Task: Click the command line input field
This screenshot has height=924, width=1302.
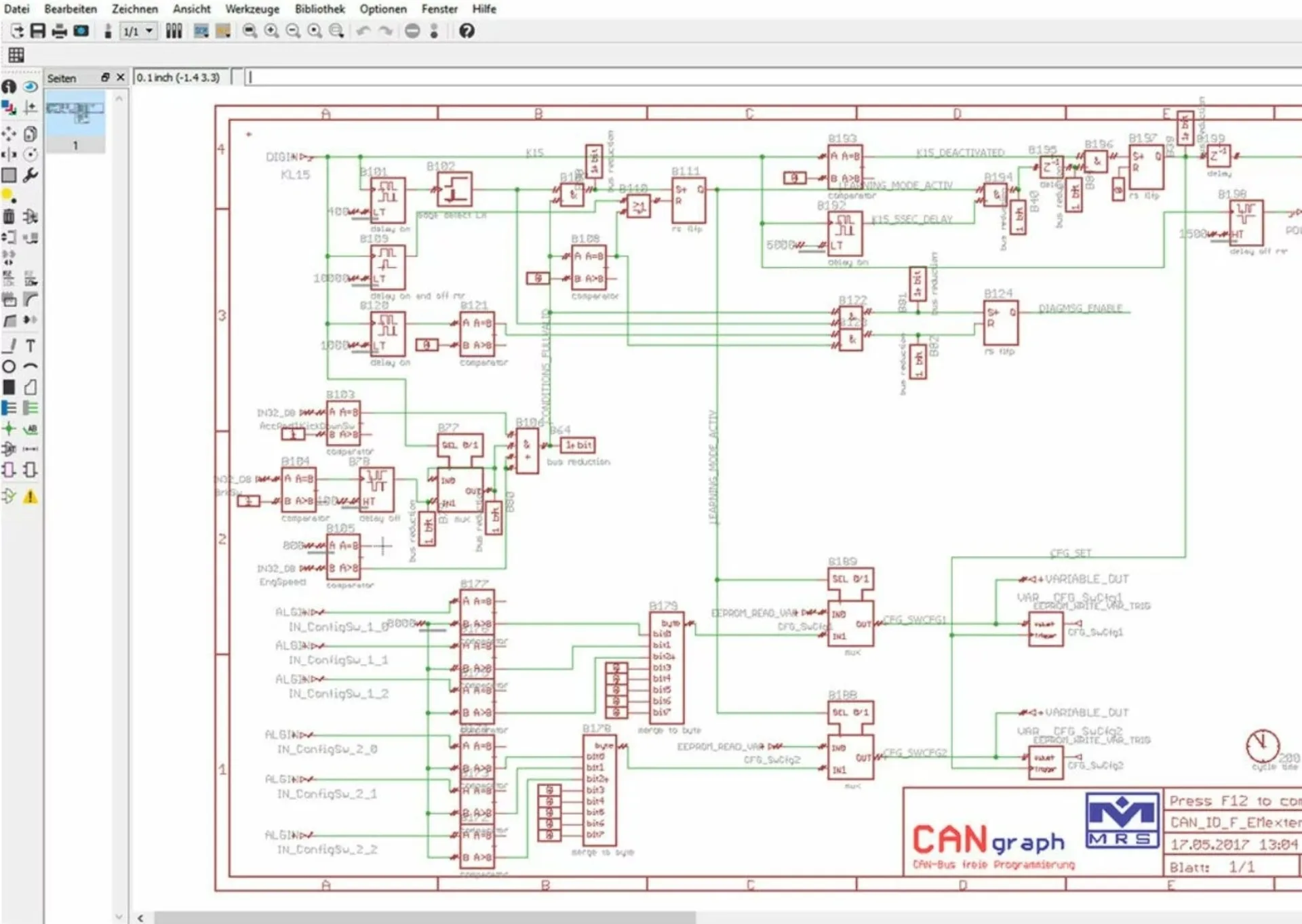Action: click(x=772, y=77)
